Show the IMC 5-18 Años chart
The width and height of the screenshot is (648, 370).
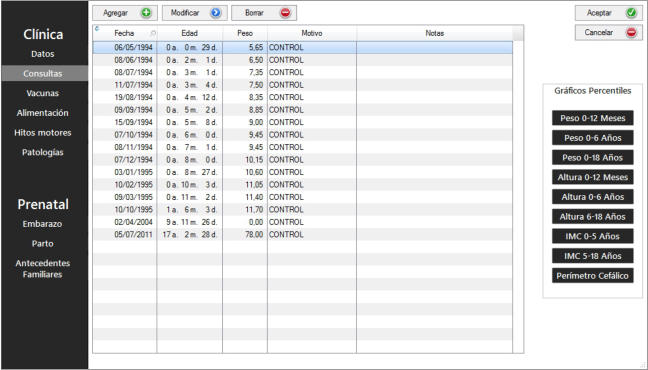593,256
